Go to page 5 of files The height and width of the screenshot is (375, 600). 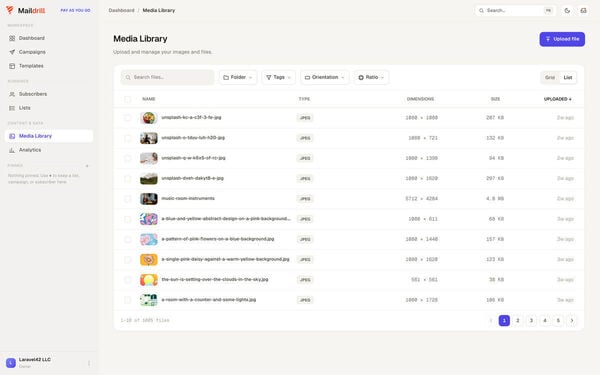coord(558,321)
